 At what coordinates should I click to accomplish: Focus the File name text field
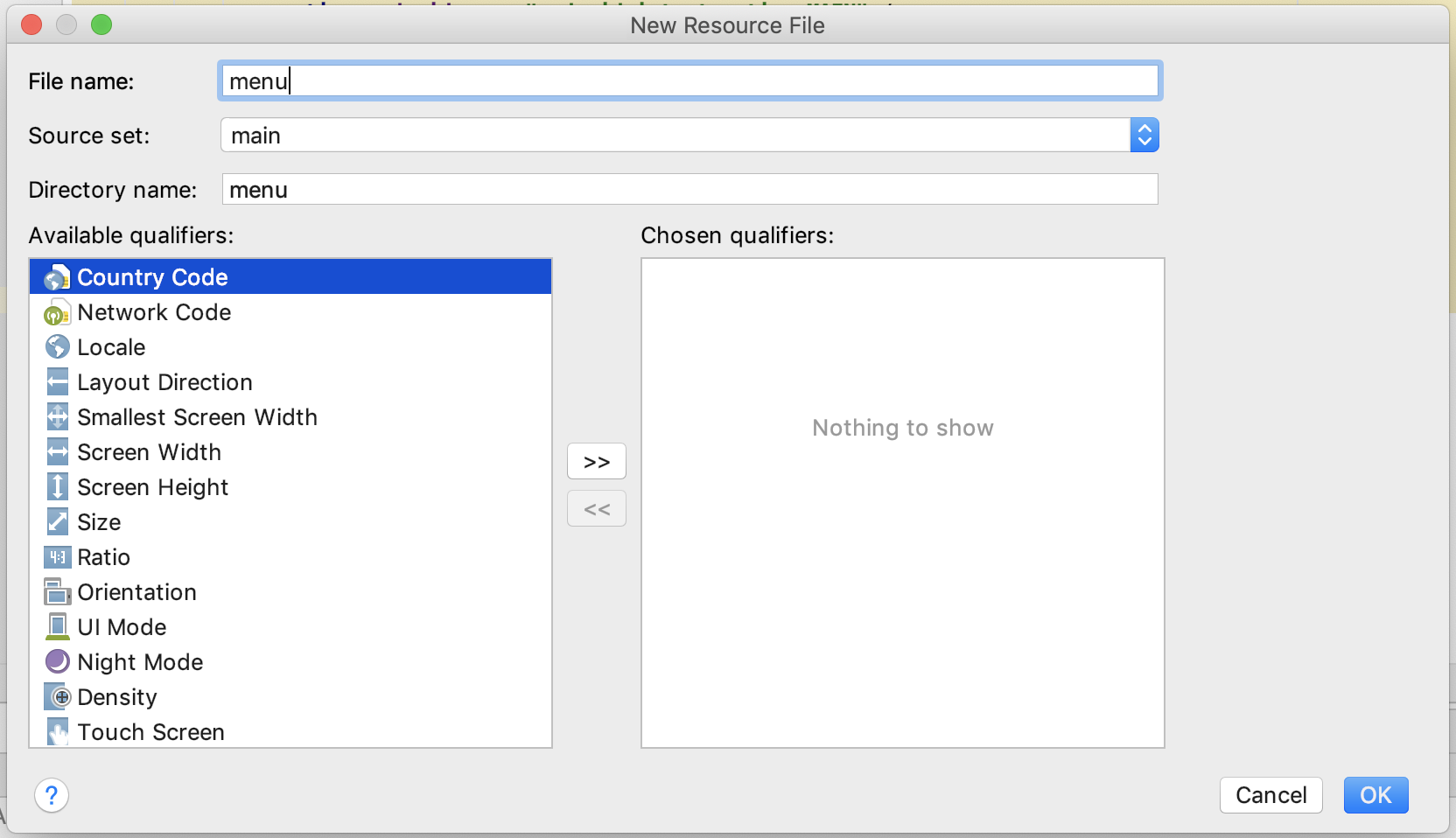689,81
